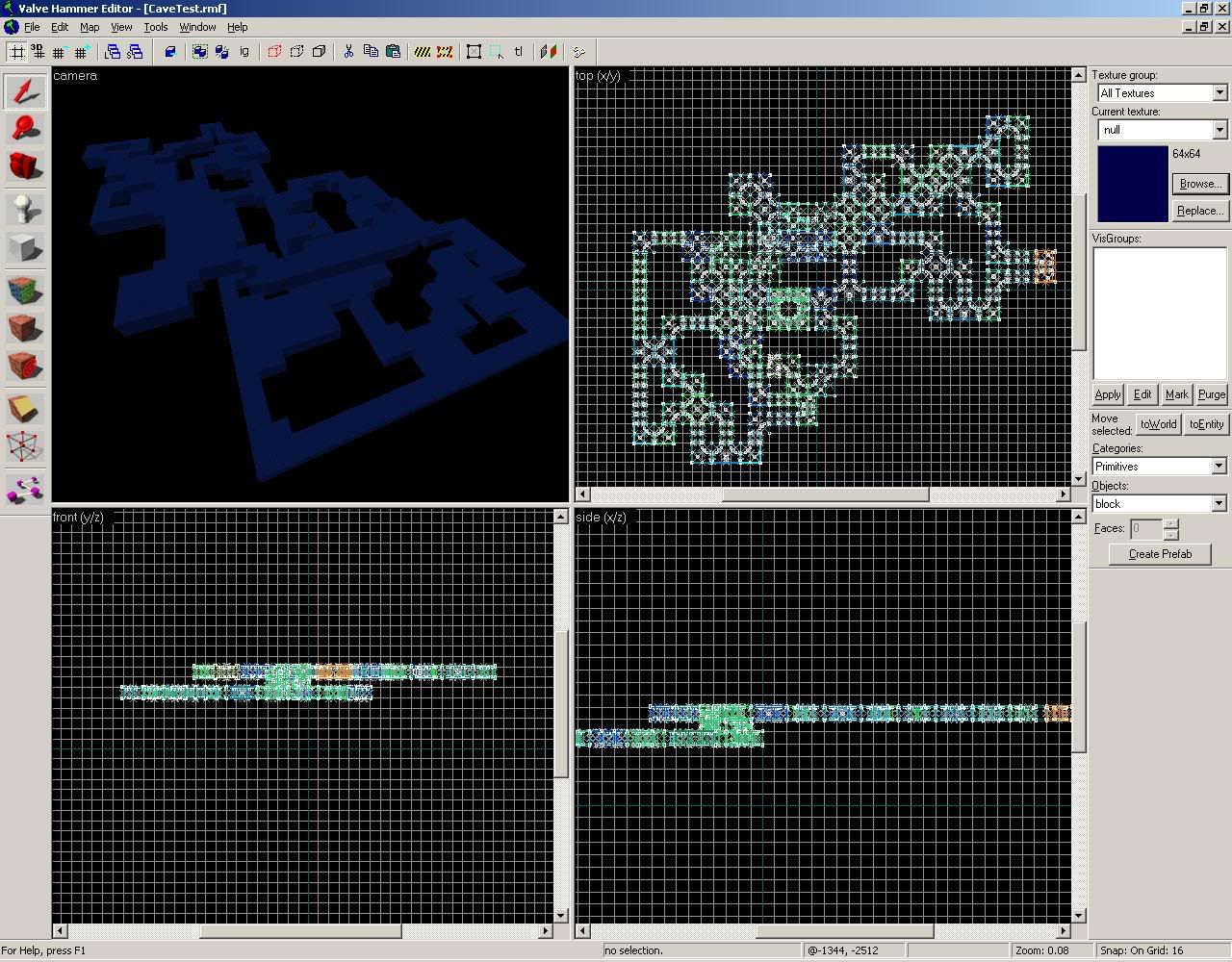Viewport: 1232px width, 962px height.
Task: Select the Entity tool
Action: click(x=25, y=209)
